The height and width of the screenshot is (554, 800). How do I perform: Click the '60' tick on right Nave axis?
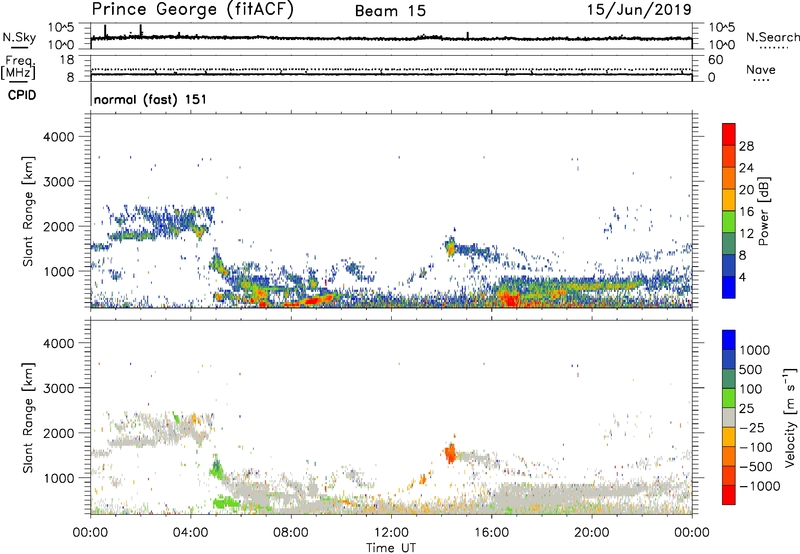pos(715,60)
